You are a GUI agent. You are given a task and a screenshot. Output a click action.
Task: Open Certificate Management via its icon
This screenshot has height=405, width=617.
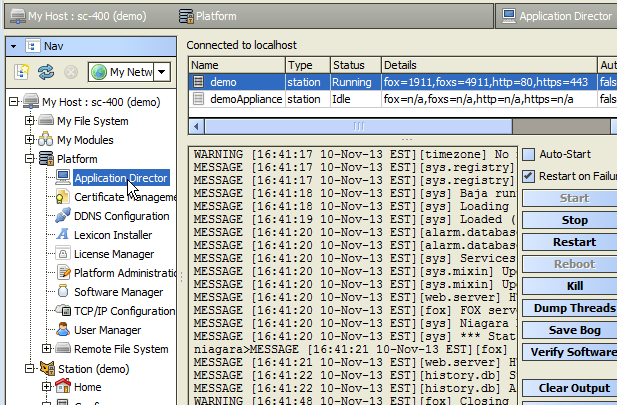click(x=63, y=197)
